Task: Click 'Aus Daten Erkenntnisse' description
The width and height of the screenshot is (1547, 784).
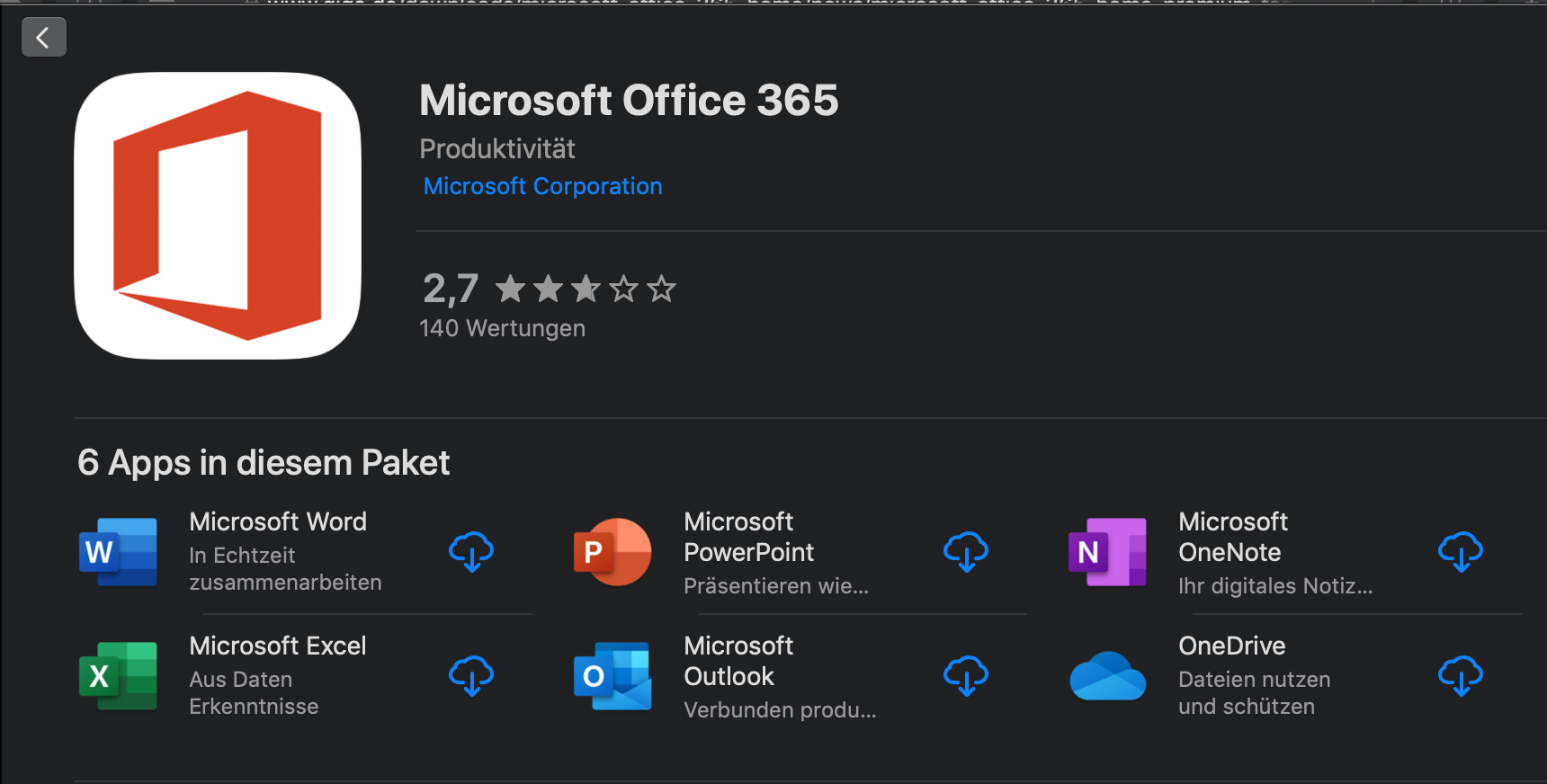Action: click(254, 693)
